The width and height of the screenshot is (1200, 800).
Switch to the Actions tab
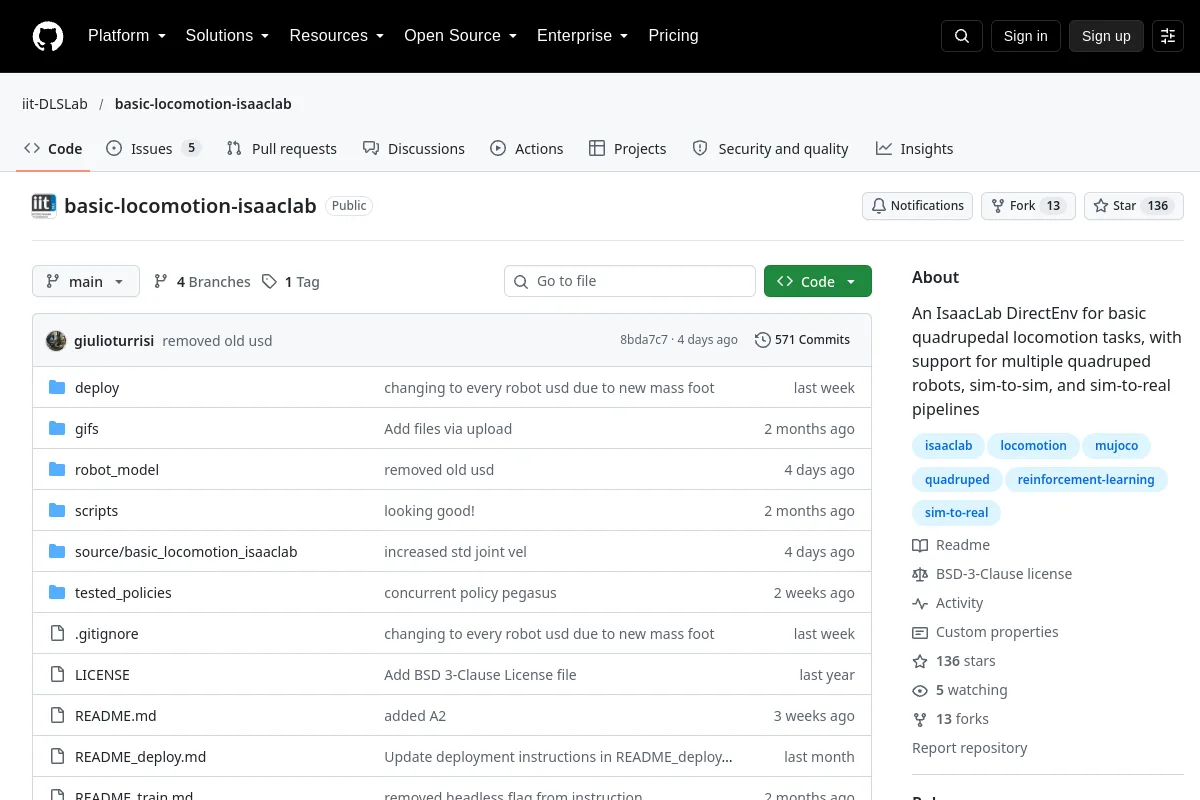[527, 149]
